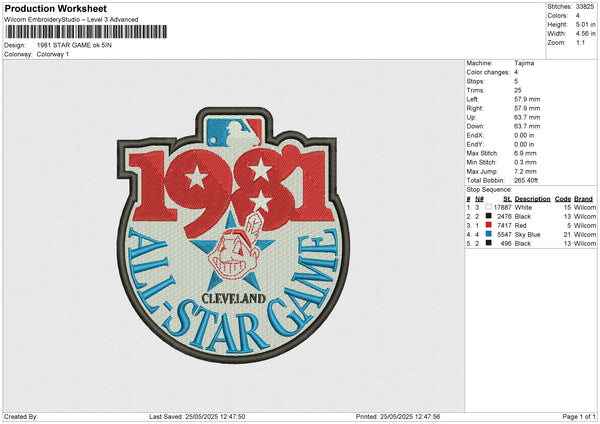600x424 pixels.
Task: Select the Height value '5.01 in'
Action: pos(585,24)
